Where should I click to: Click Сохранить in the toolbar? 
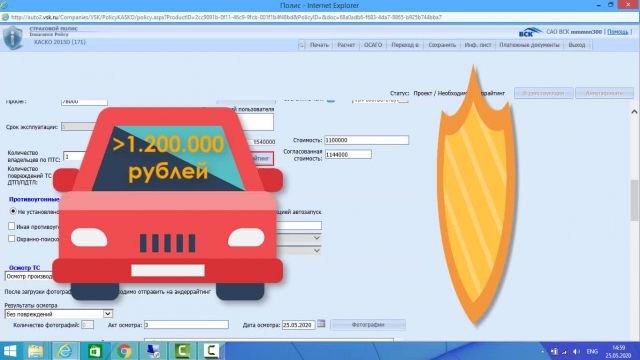click(442, 45)
